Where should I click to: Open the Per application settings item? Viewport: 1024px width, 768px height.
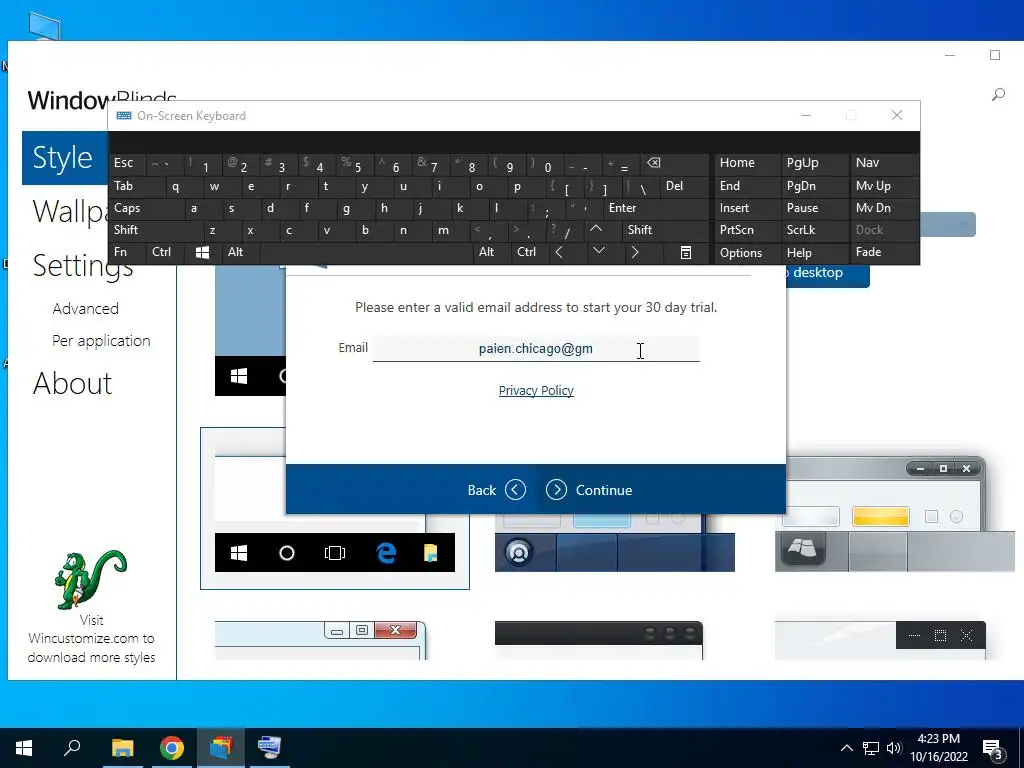pos(101,341)
